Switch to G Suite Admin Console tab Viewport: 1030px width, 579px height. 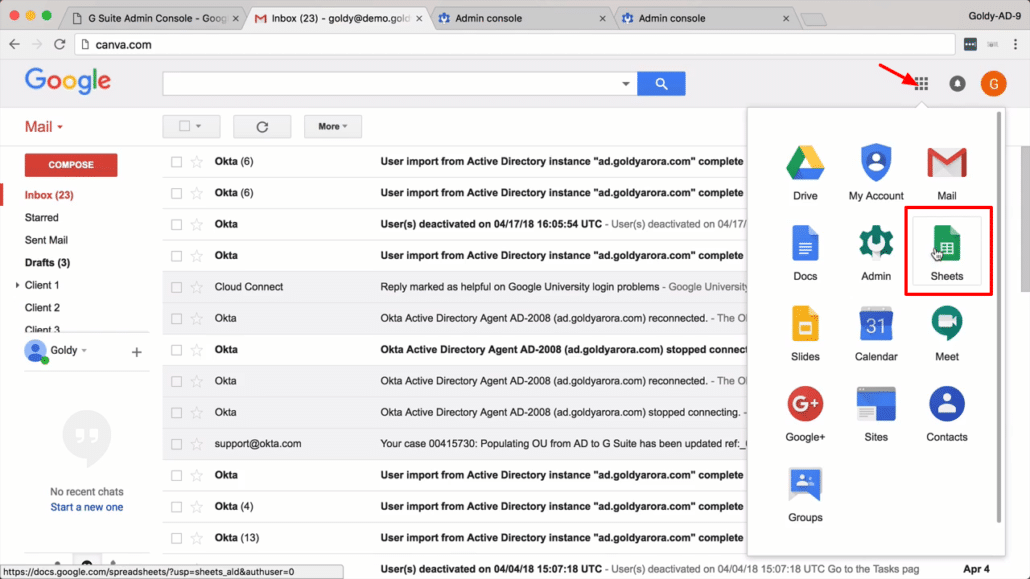(154, 18)
